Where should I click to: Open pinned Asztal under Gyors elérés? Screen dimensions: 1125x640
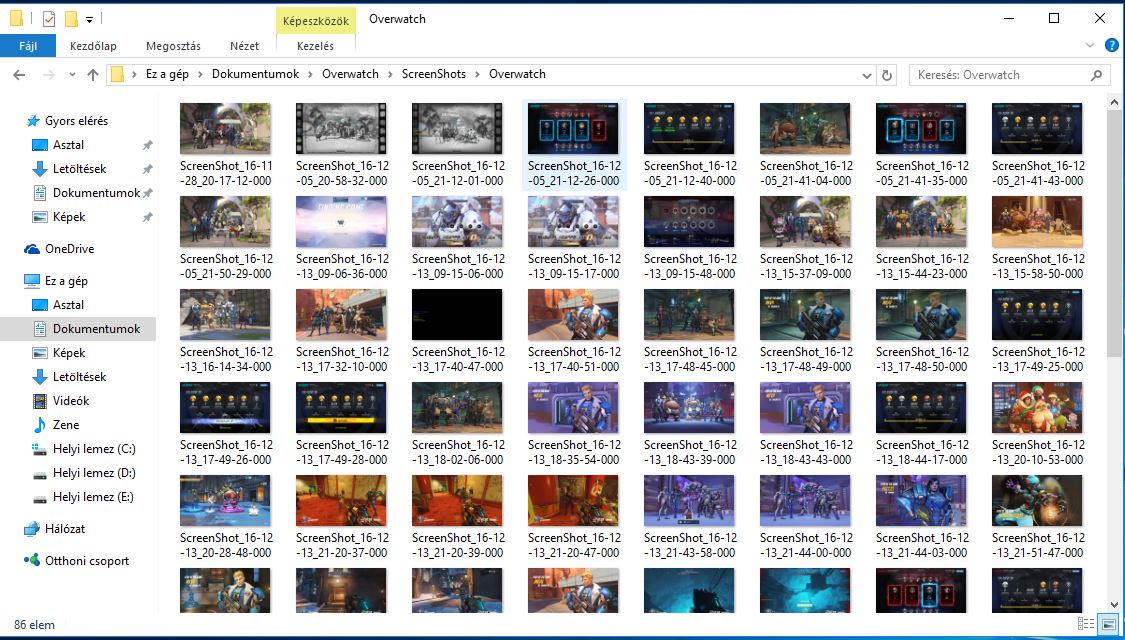[x=68, y=145]
